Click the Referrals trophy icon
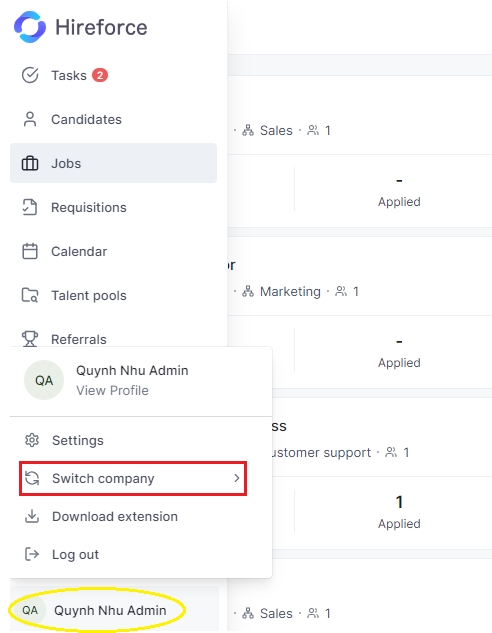Screen dimensions: 492x633 [30, 339]
